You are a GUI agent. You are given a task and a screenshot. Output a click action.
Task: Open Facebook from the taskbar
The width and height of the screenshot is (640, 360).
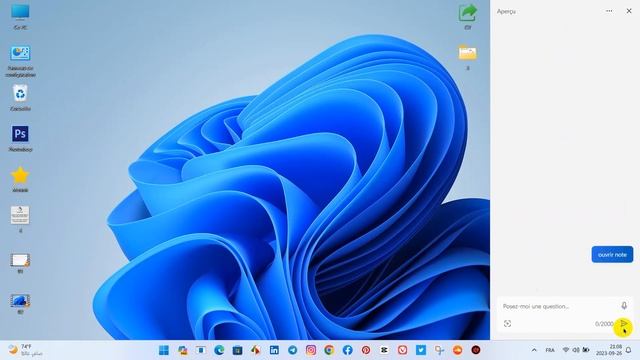coord(347,350)
